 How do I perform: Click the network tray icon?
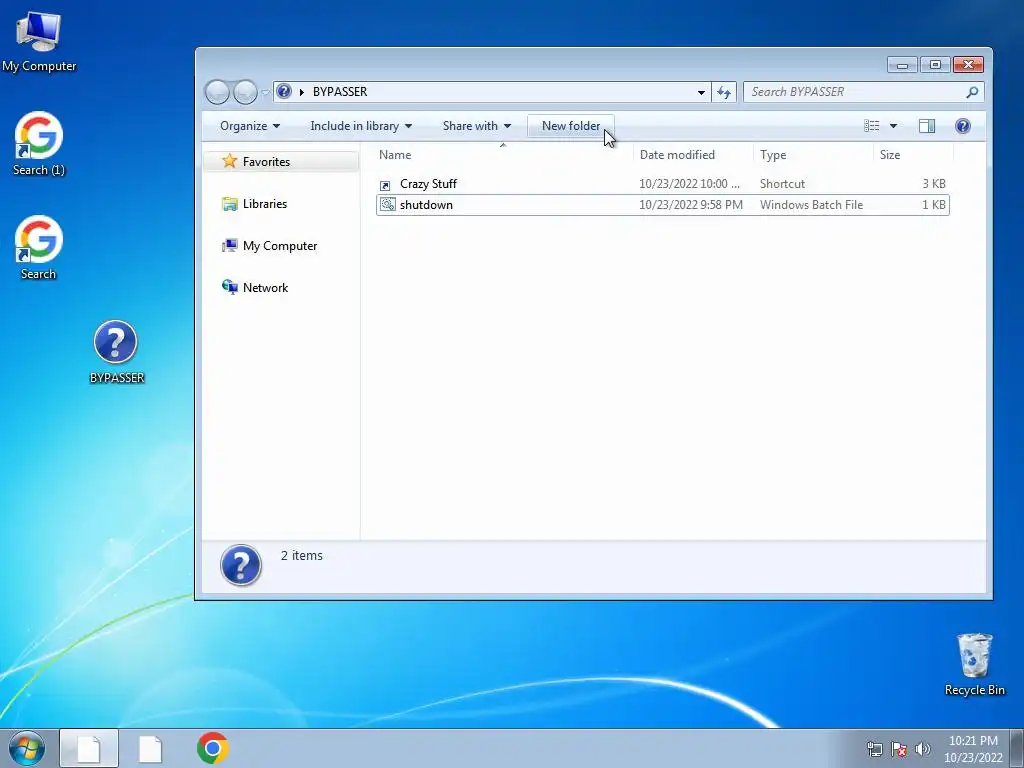point(874,748)
